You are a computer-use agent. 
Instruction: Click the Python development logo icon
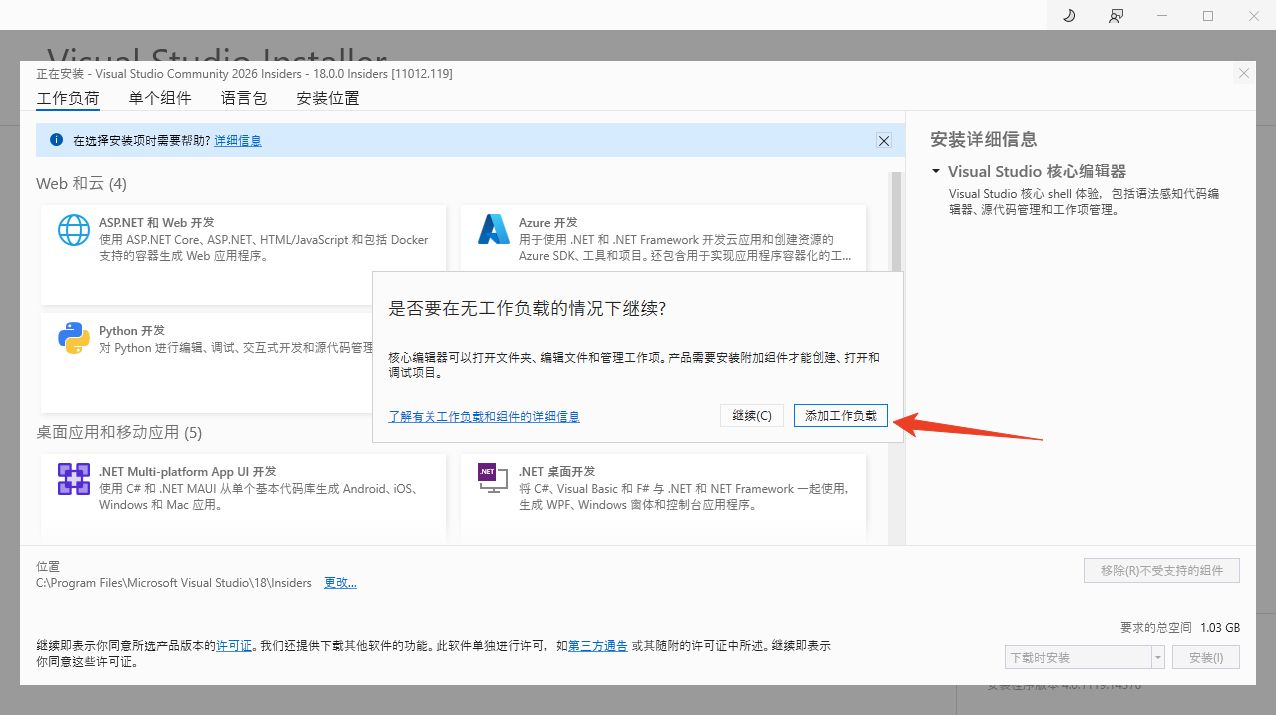[74, 338]
